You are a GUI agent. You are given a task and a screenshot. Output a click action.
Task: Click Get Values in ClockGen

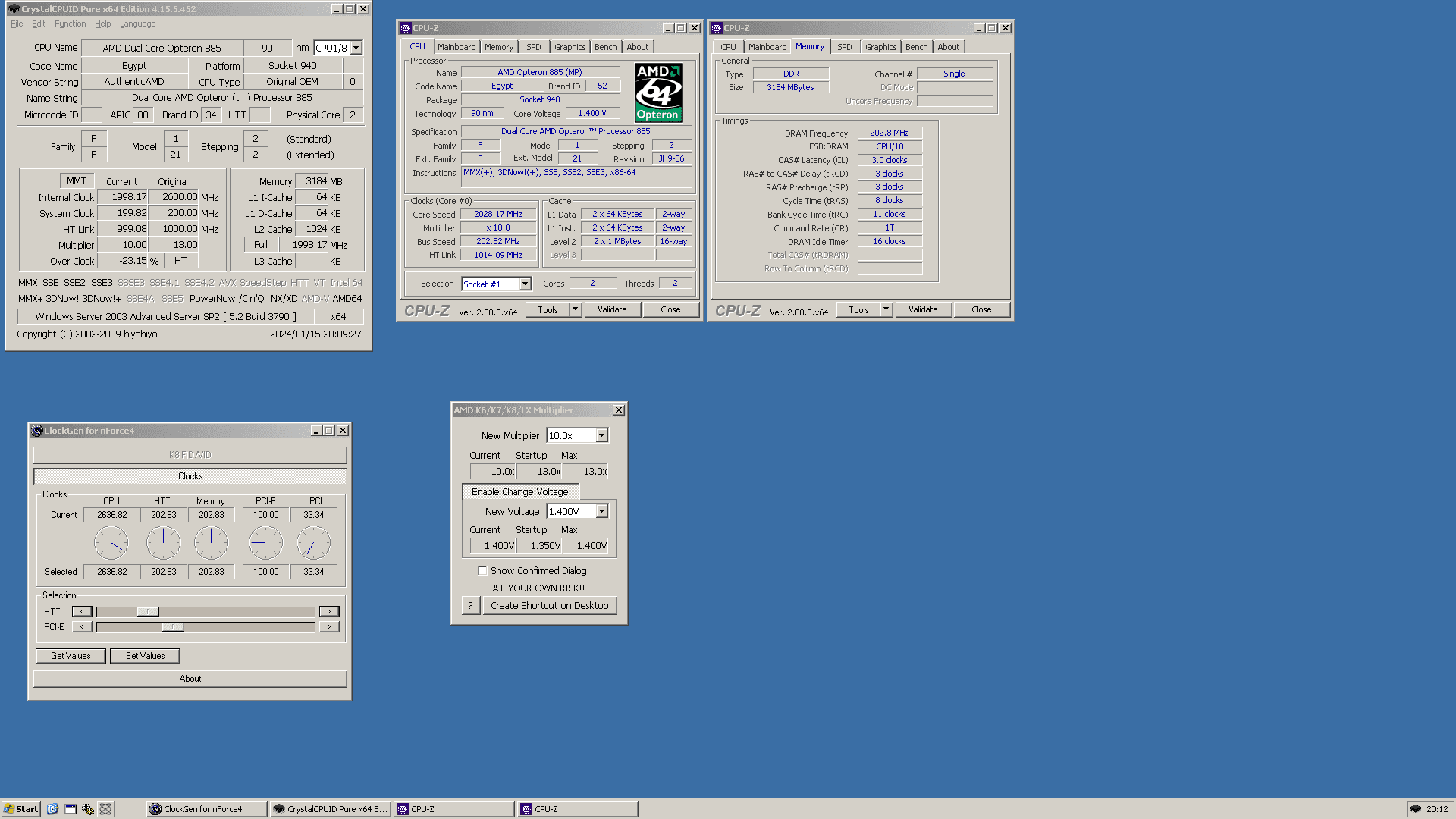click(x=71, y=656)
